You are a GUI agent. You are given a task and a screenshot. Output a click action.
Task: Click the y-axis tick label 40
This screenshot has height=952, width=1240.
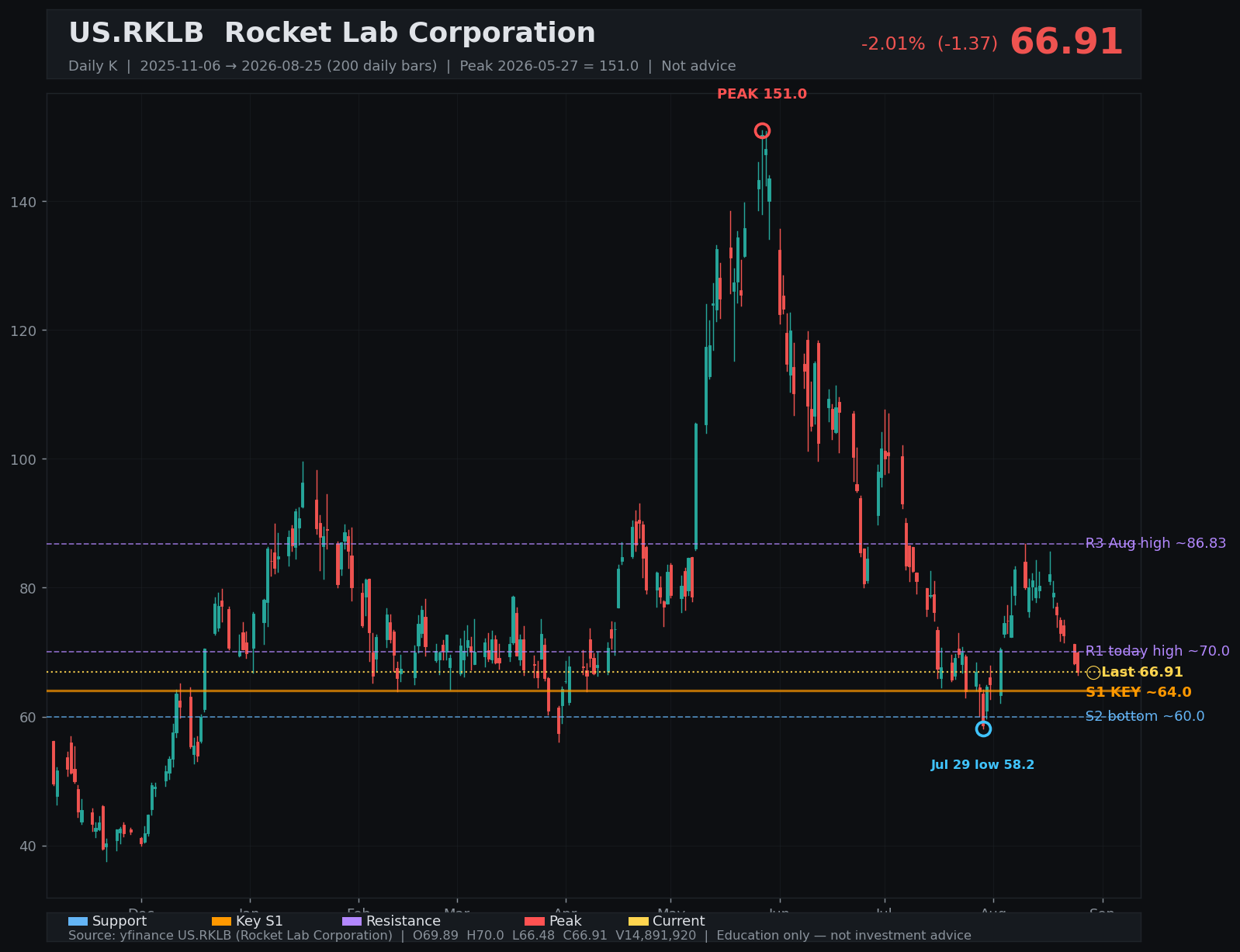tap(28, 846)
